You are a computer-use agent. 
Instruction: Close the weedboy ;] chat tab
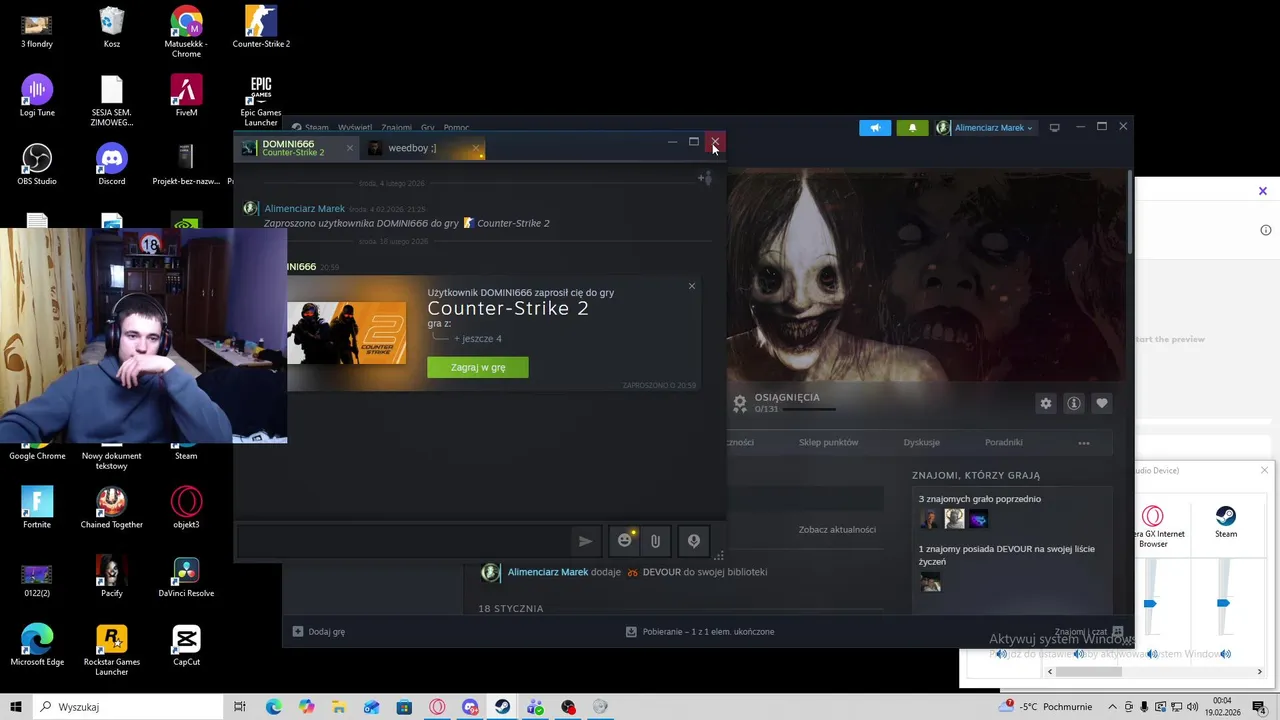pos(475,148)
